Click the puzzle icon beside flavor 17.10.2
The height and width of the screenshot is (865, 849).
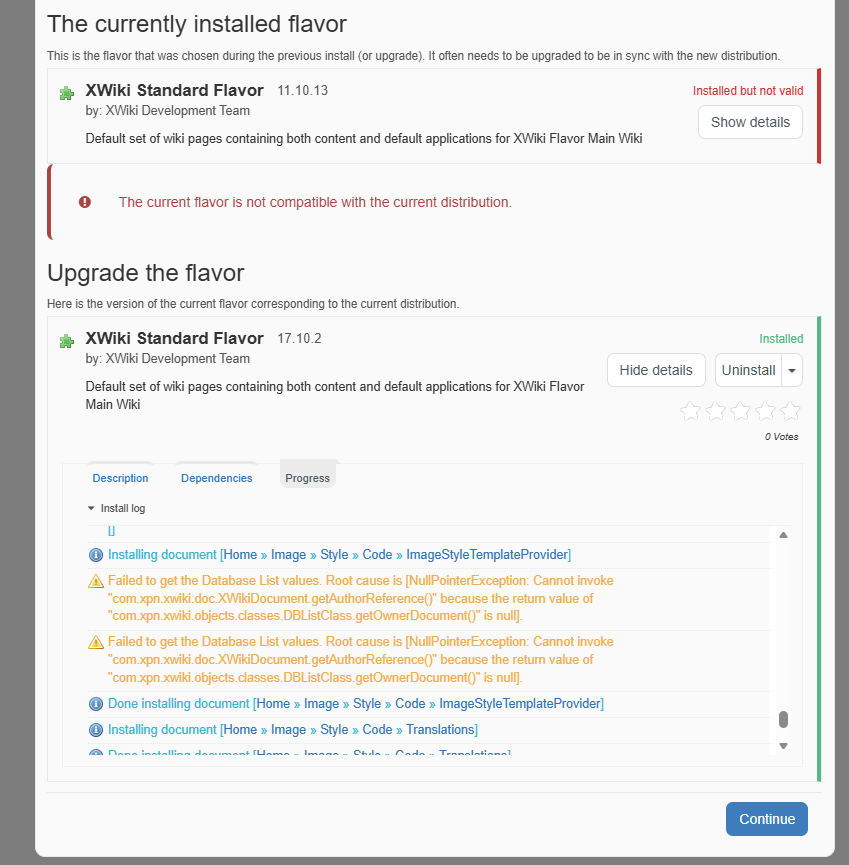tap(67, 341)
